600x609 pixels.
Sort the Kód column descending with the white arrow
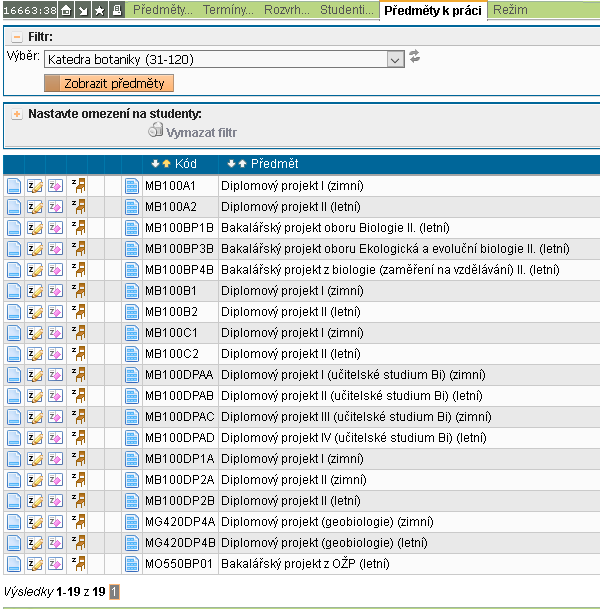click(155, 164)
